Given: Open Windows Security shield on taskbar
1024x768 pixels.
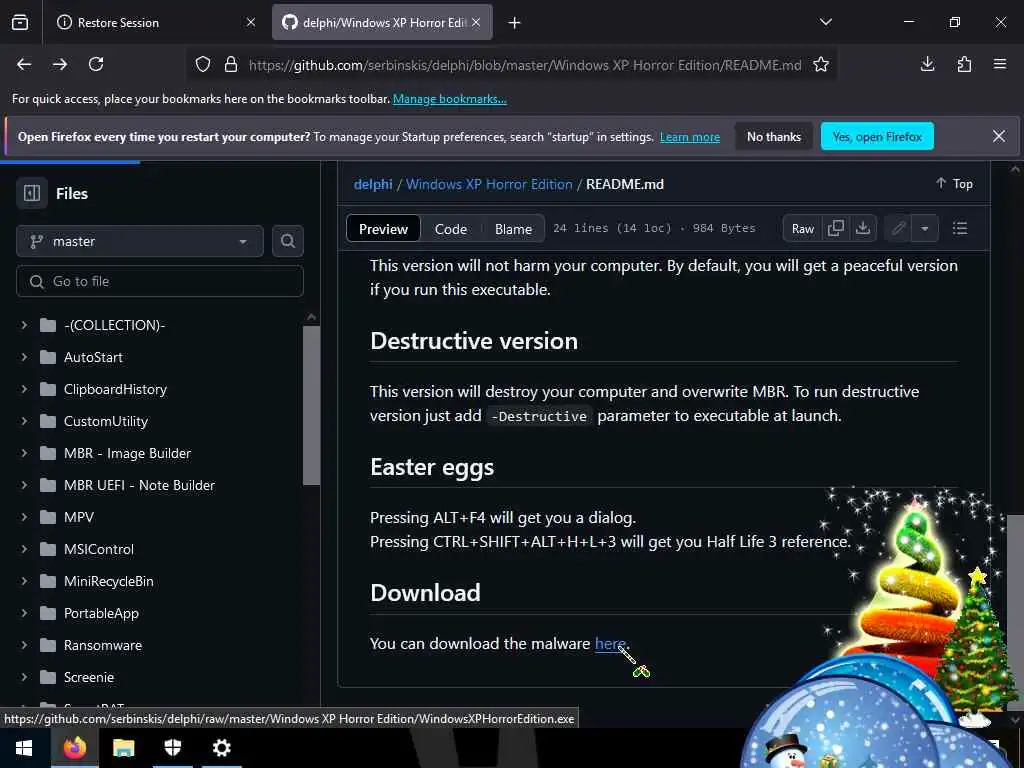Looking at the screenshot, I should 172,748.
